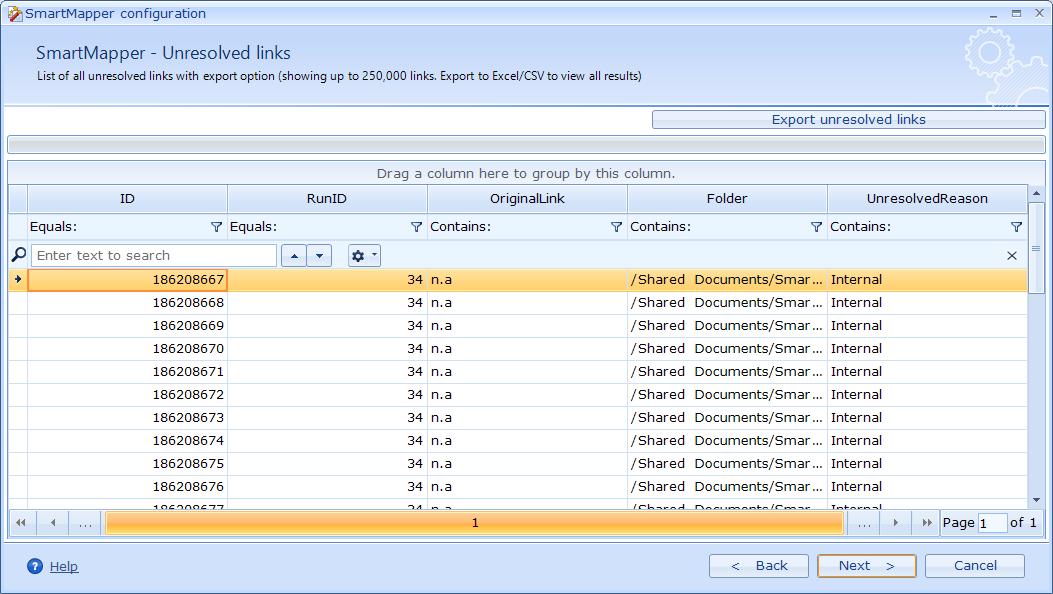Open the Help link
Screen dimensions: 1053x594
coord(64,566)
